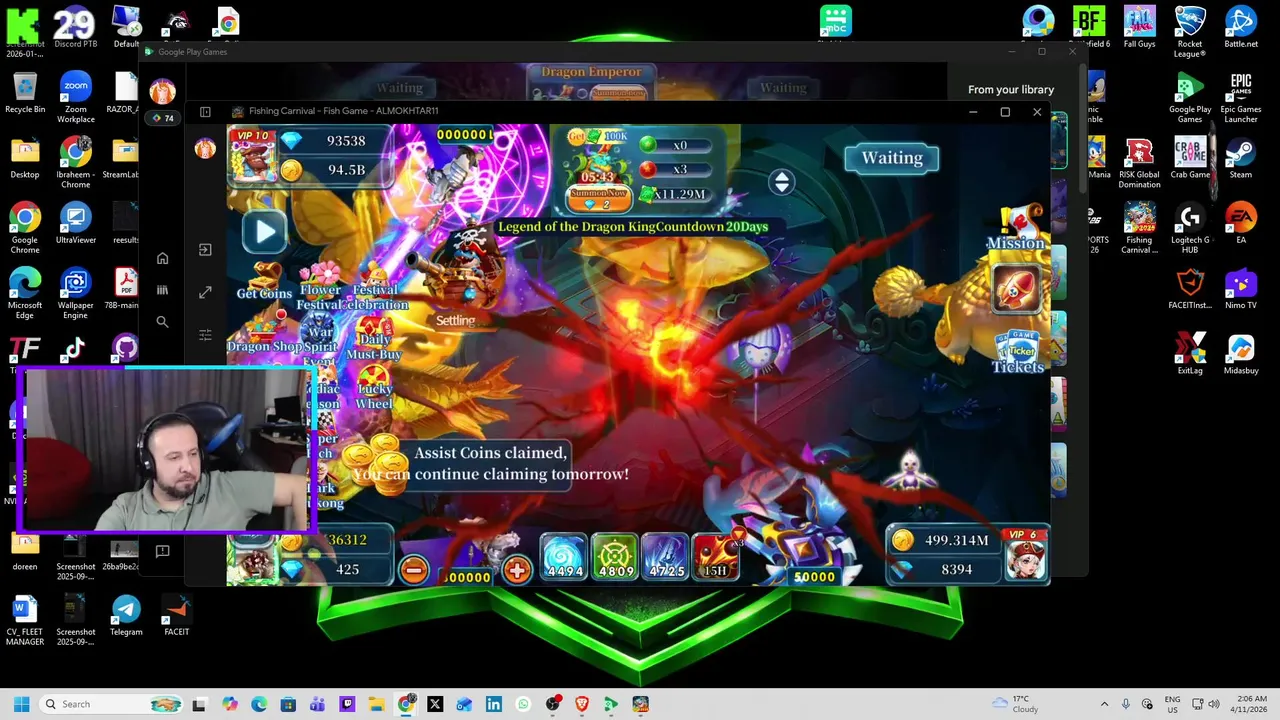Viewport: 1280px width, 720px height.
Task: Click the Waiting seat label top right
Action: 892,158
